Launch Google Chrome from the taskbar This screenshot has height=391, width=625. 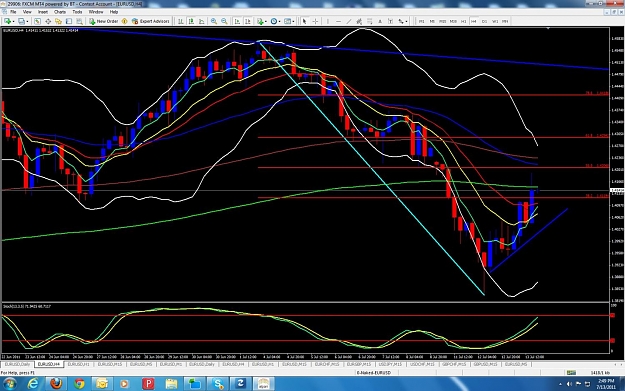(79, 384)
